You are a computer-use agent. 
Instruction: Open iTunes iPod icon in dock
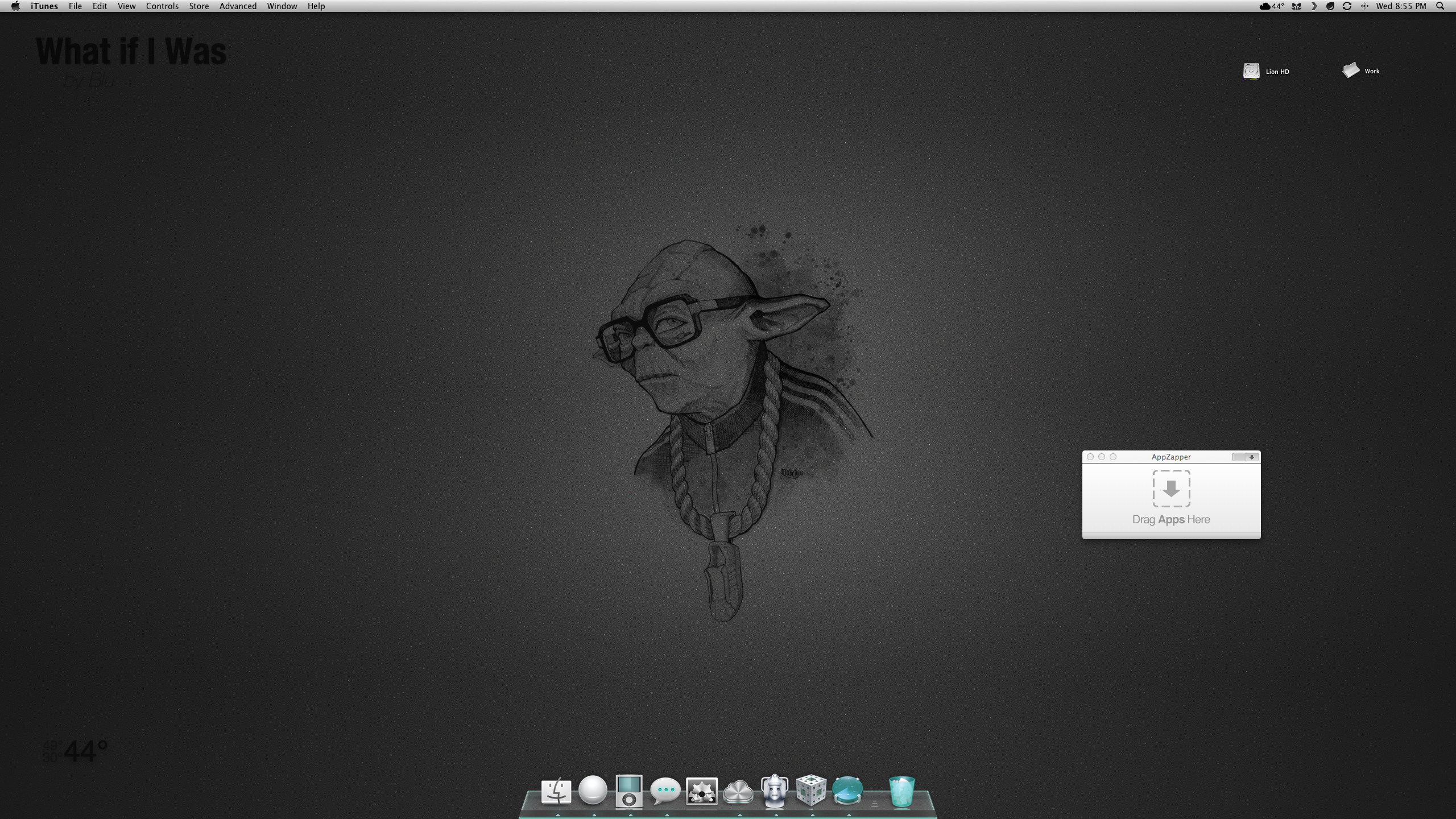point(629,791)
